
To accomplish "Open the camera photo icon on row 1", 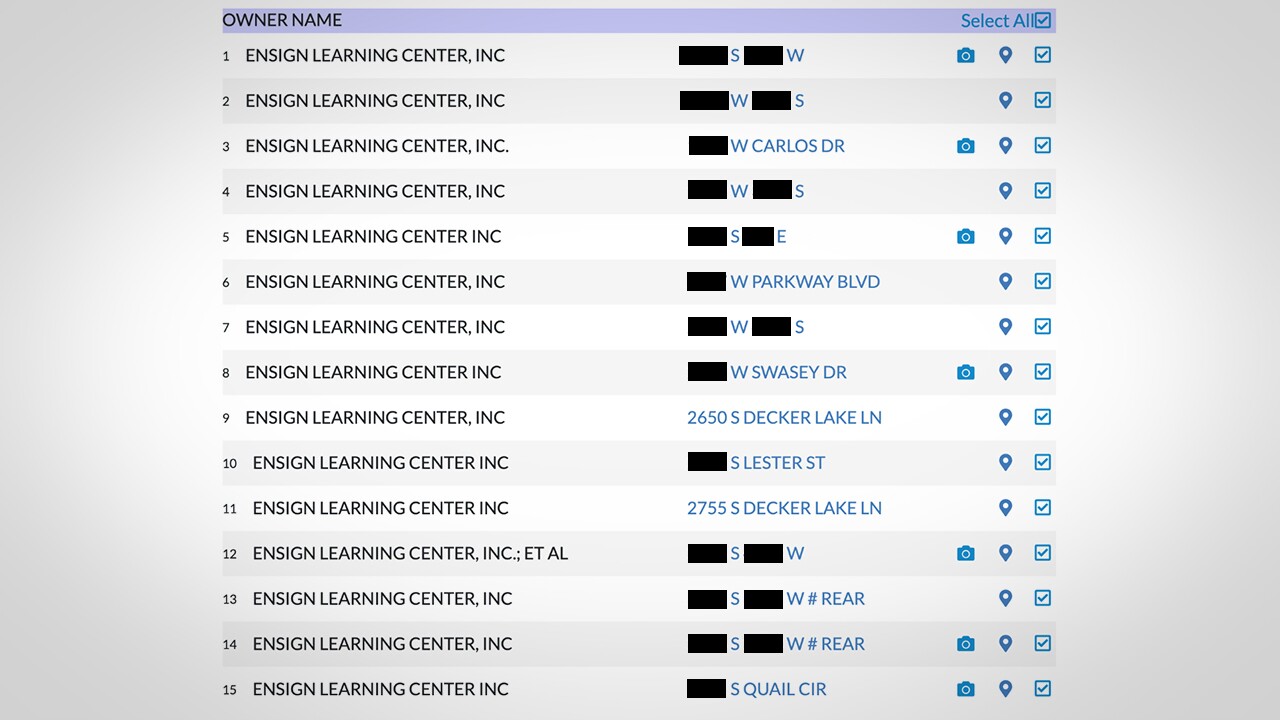I will [x=965, y=55].
